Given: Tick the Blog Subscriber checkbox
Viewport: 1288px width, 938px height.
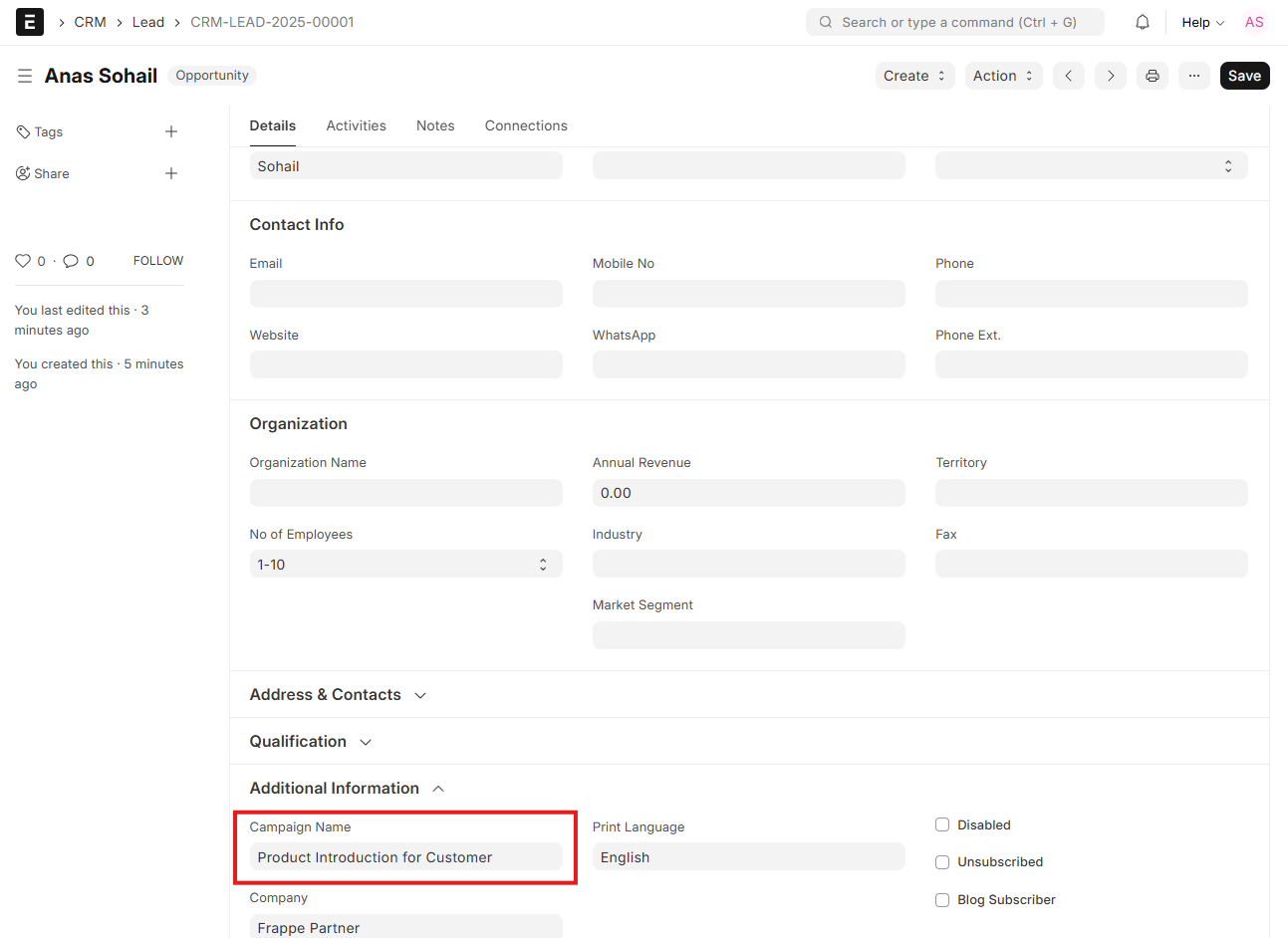Looking at the screenshot, I should pyautogui.click(x=942, y=900).
